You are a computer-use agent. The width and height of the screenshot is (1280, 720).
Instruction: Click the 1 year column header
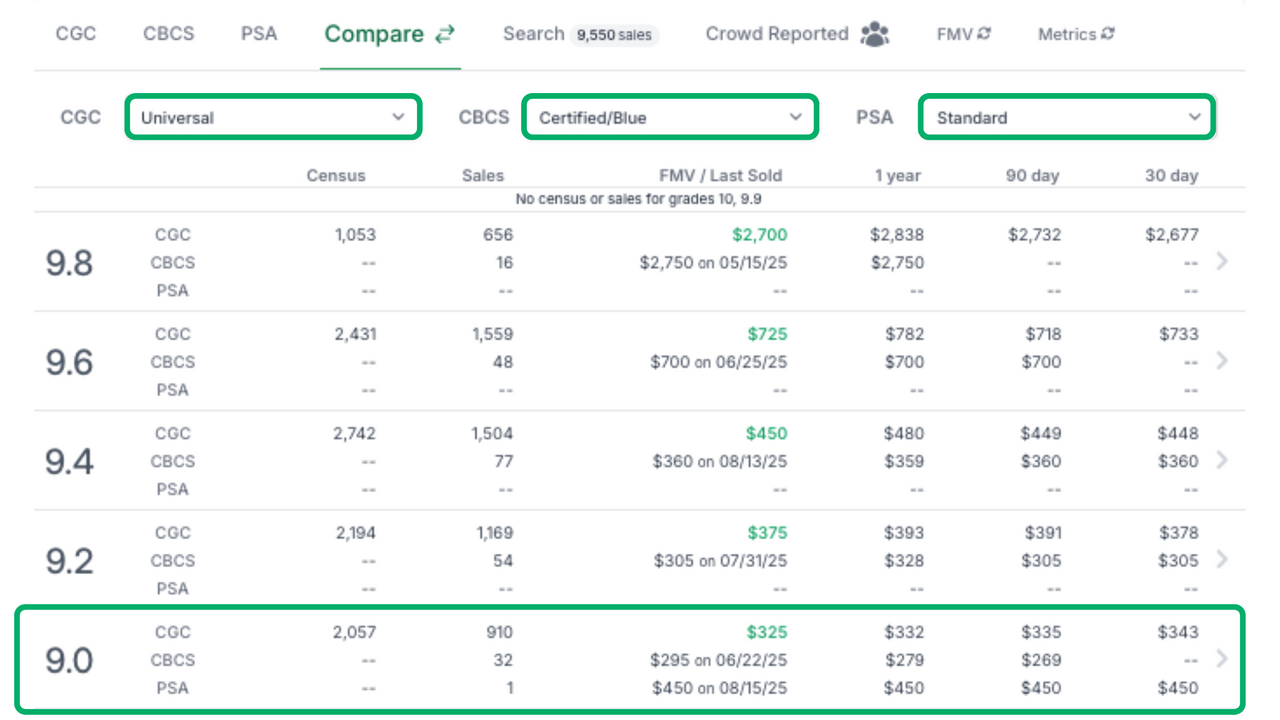tap(898, 176)
